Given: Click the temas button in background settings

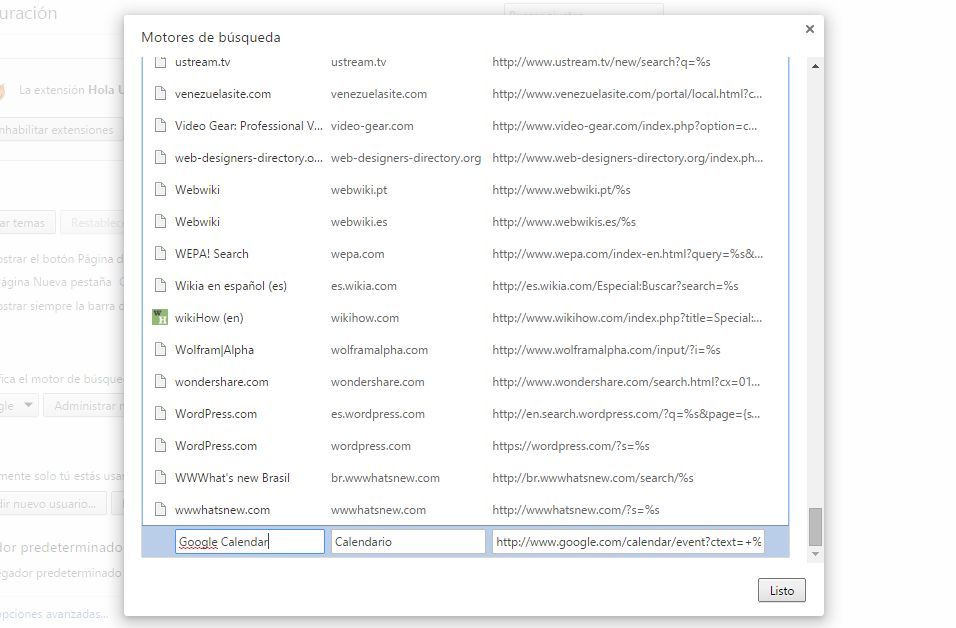Looking at the screenshot, I should click(26, 223).
